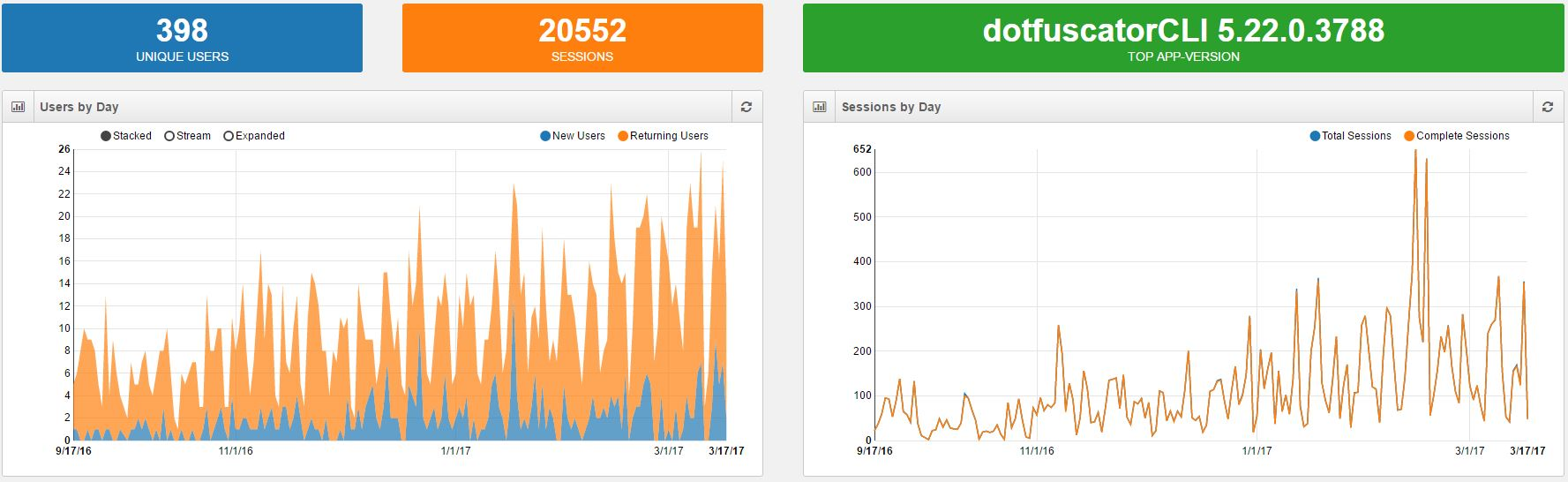Screen dimensions: 1568x482
Task: Click the 600 value on Sessions axis
Action: (x=862, y=172)
